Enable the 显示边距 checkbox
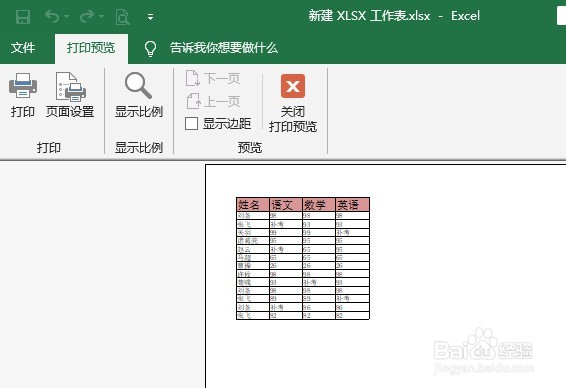The width and height of the screenshot is (566, 388). [x=191, y=123]
